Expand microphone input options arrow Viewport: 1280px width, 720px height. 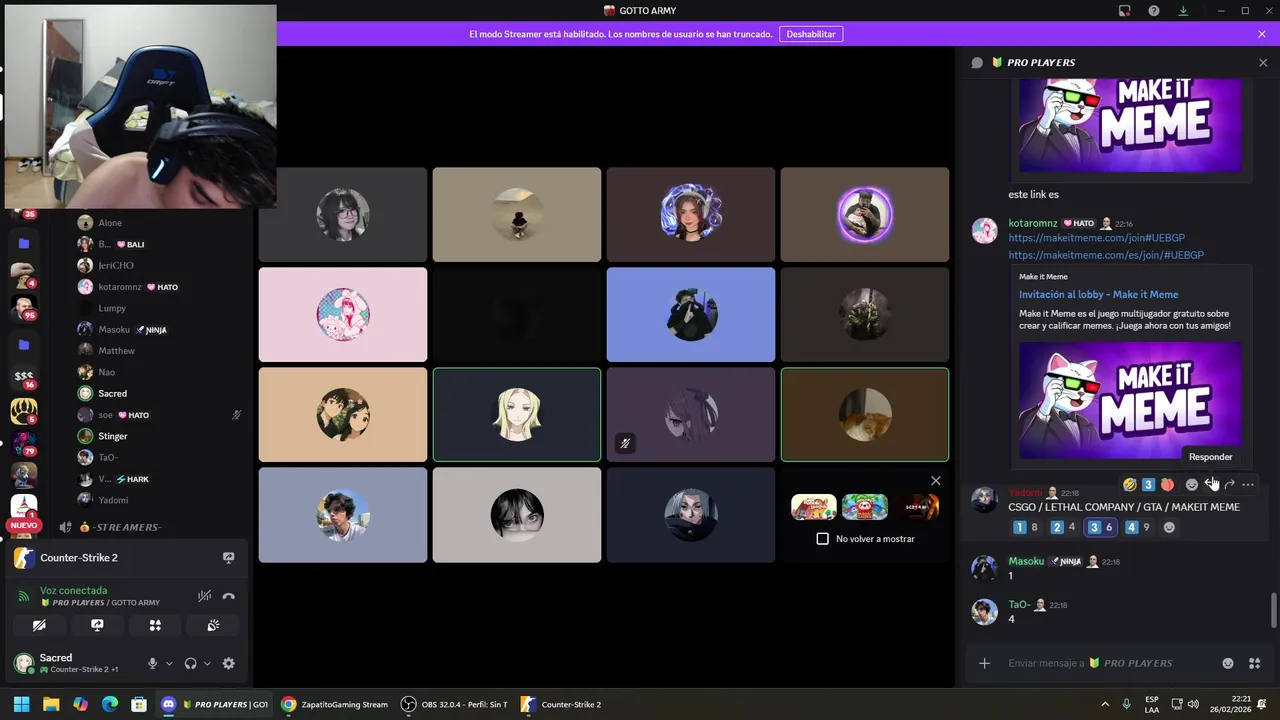coord(169,663)
